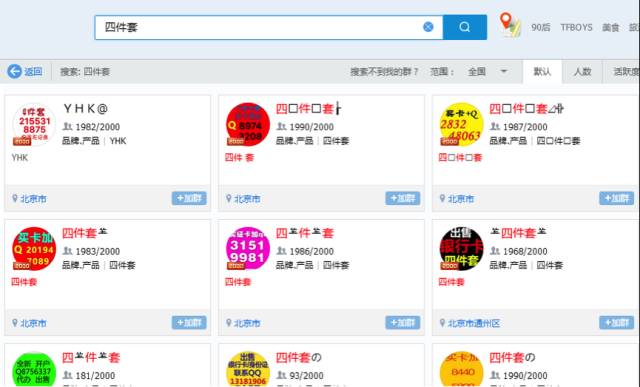Image resolution: width=640 pixels, height=387 pixels.
Task: Switch to the 默认 sort tab
Action: tap(542, 71)
